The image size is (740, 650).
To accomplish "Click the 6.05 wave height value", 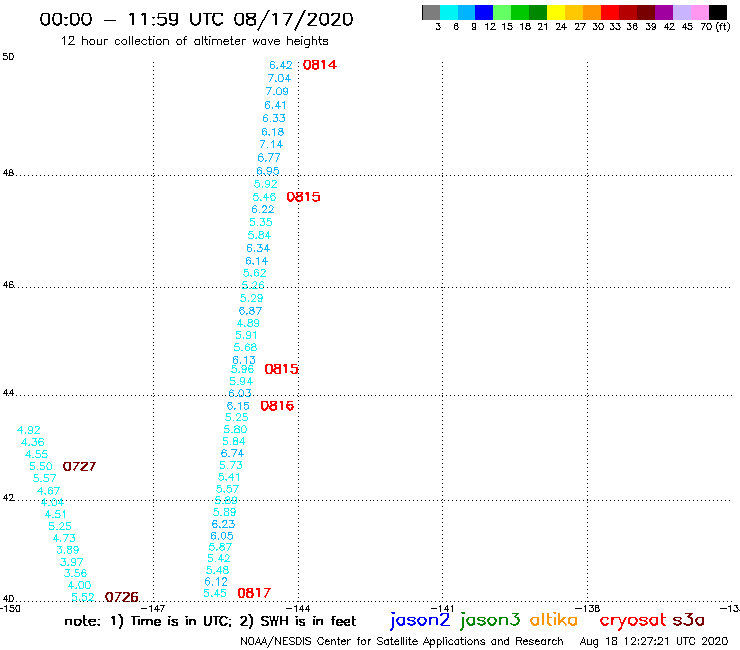I will pyautogui.click(x=222, y=536).
